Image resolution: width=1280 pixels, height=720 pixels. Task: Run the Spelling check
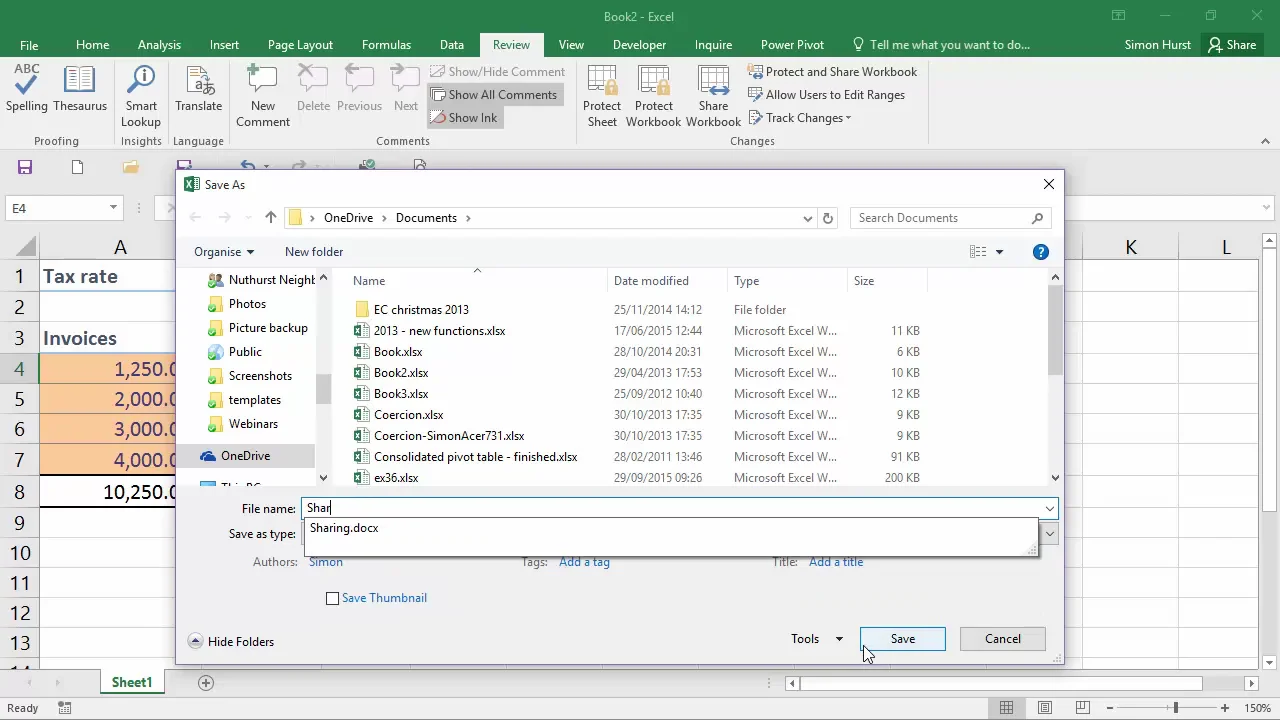coord(27,89)
